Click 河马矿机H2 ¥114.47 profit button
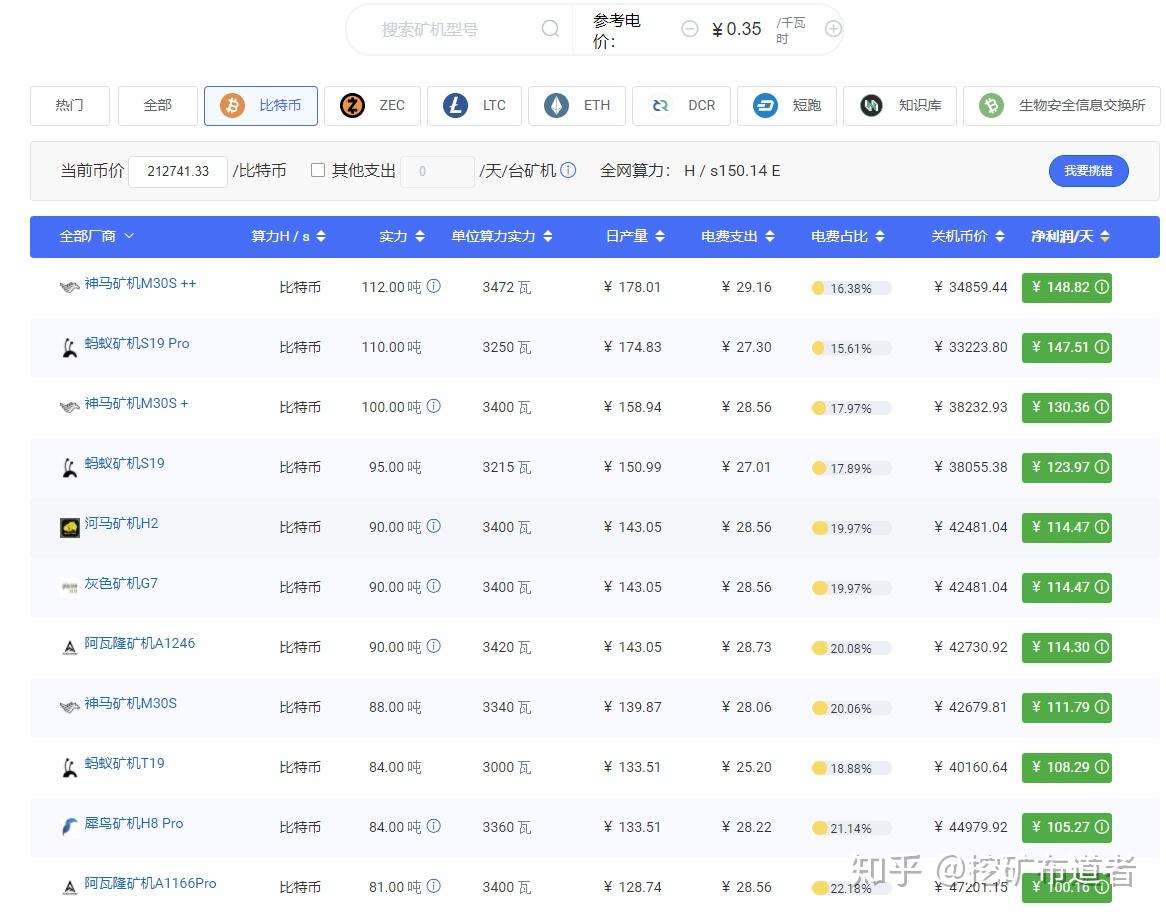The image size is (1166, 918). coord(1067,527)
